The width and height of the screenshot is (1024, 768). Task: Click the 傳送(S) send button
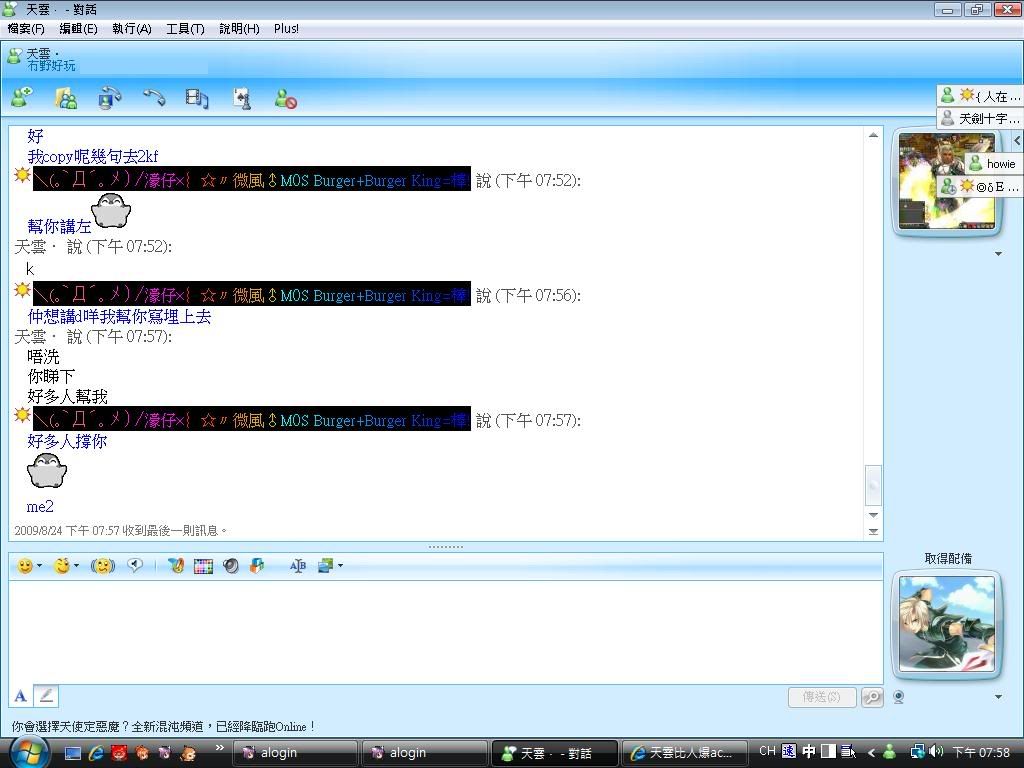821,697
